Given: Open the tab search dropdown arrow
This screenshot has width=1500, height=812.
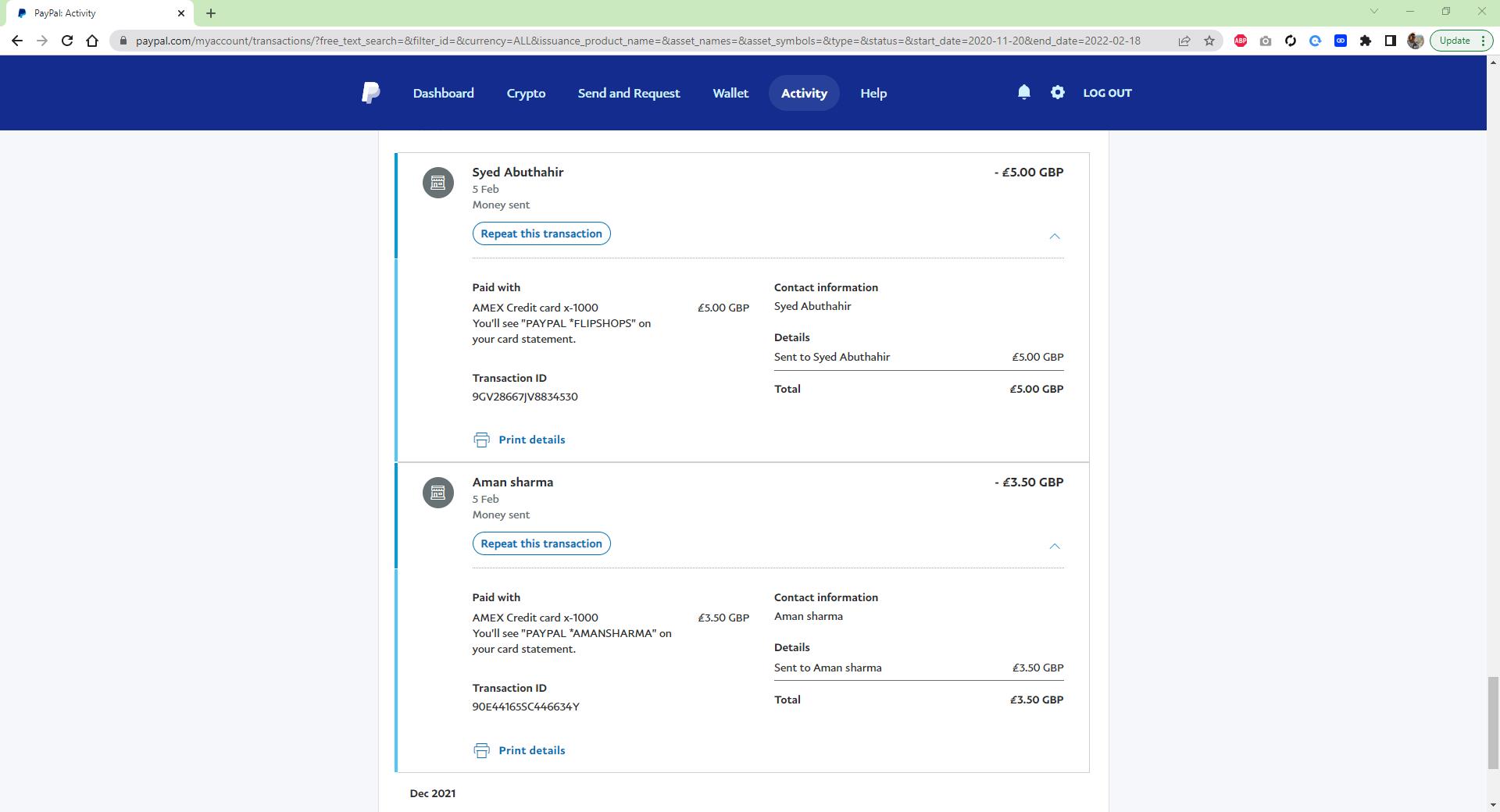Looking at the screenshot, I should pos(1373,12).
